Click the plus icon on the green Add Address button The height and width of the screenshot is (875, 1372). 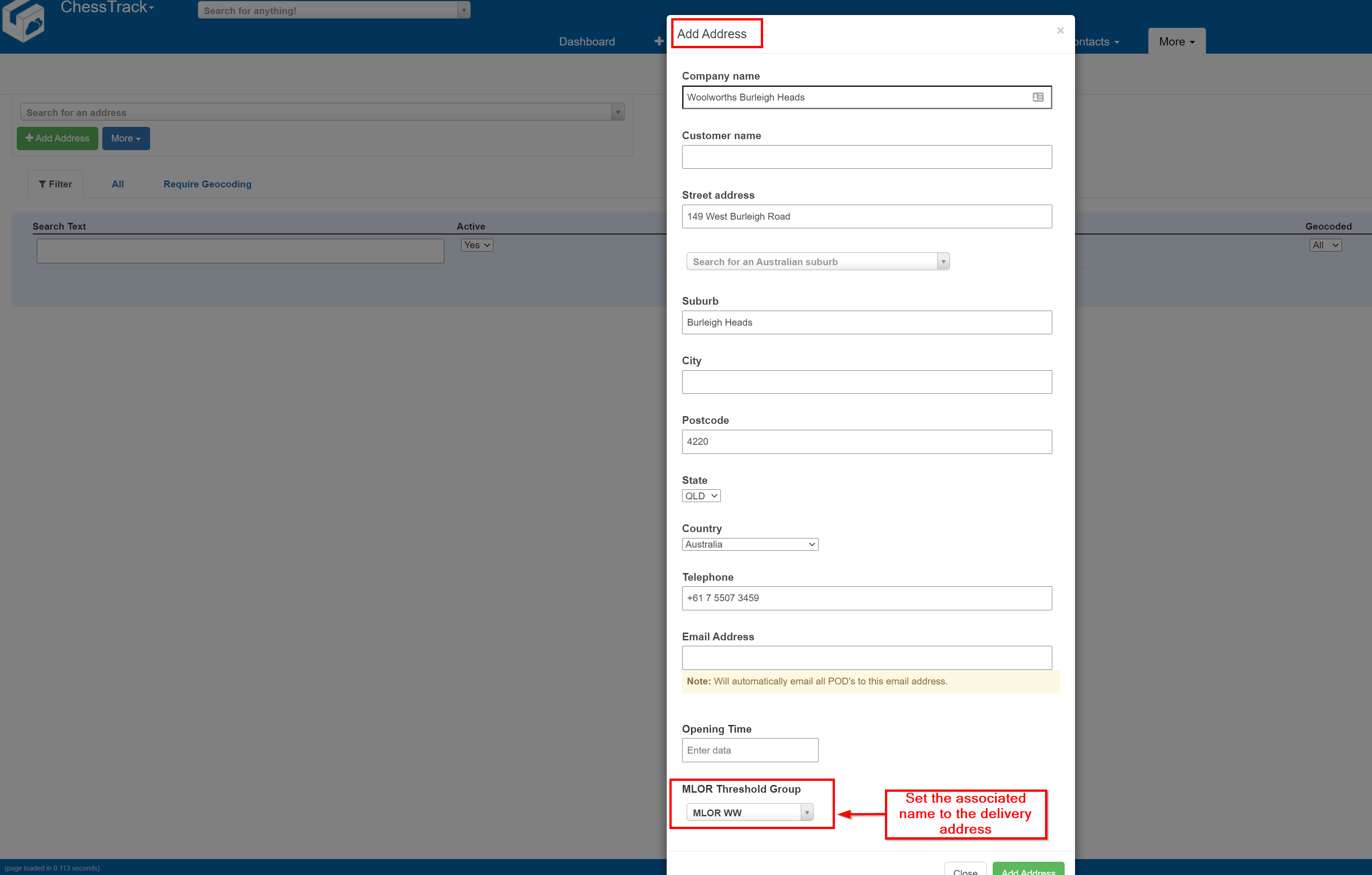30,138
